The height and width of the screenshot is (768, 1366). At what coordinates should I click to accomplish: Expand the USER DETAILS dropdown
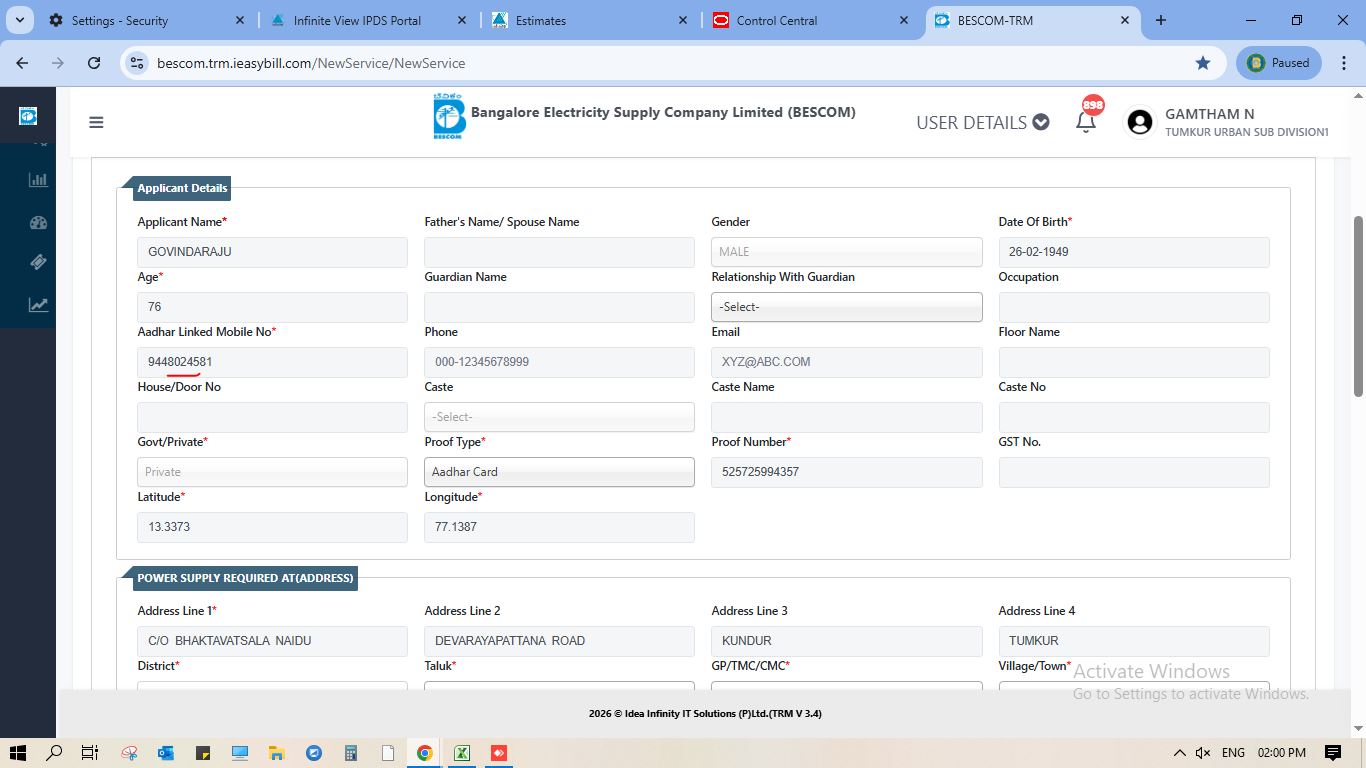(x=982, y=122)
